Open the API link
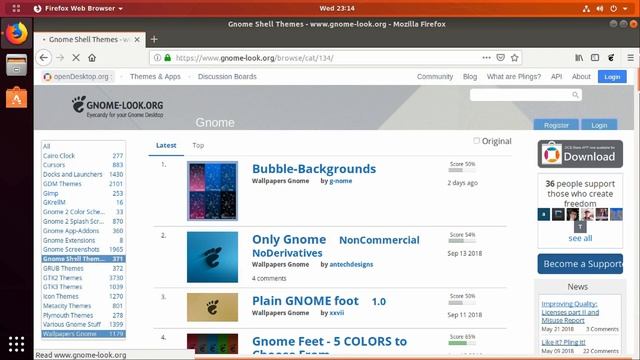 (x=556, y=77)
